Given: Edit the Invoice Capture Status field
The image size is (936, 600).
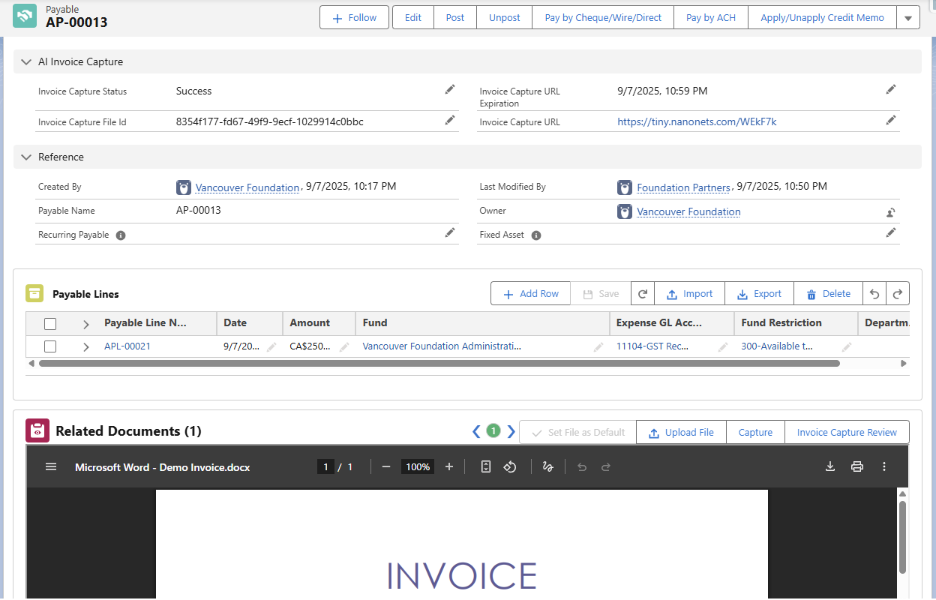Looking at the screenshot, I should [449, 90].
